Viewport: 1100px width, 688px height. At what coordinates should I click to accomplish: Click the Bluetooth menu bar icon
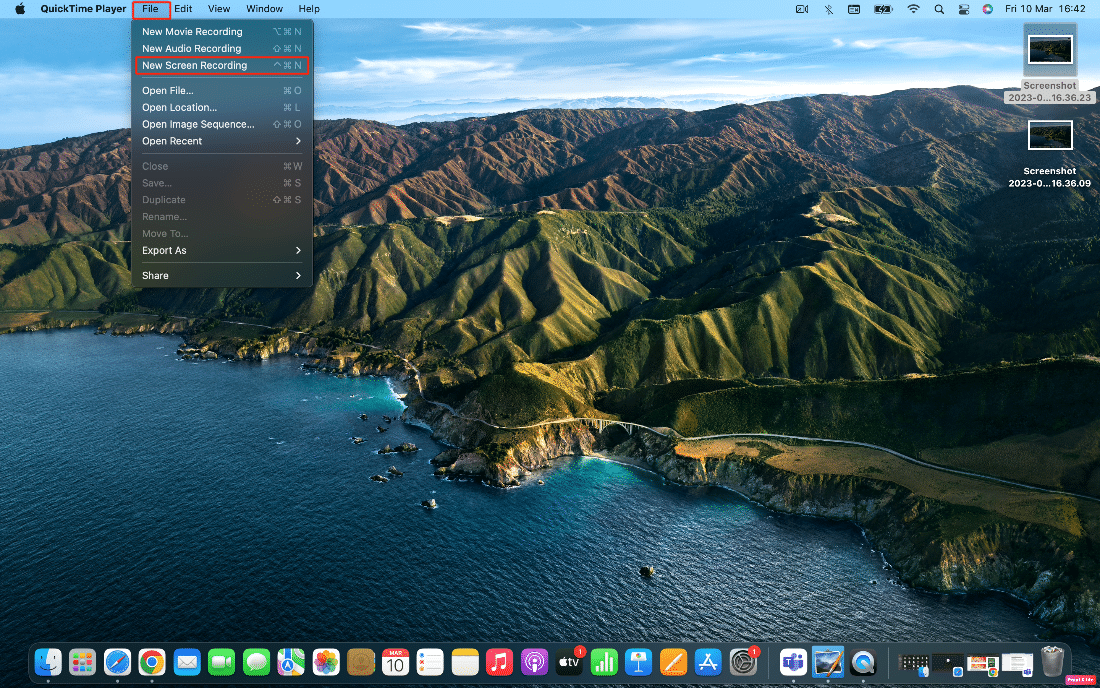coord(829,9)
